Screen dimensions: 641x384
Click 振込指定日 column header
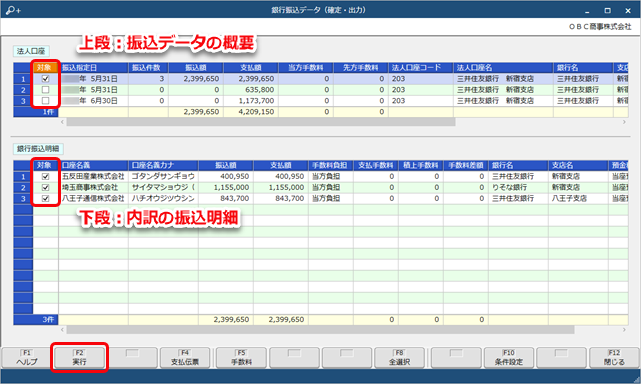click(94, 67)
